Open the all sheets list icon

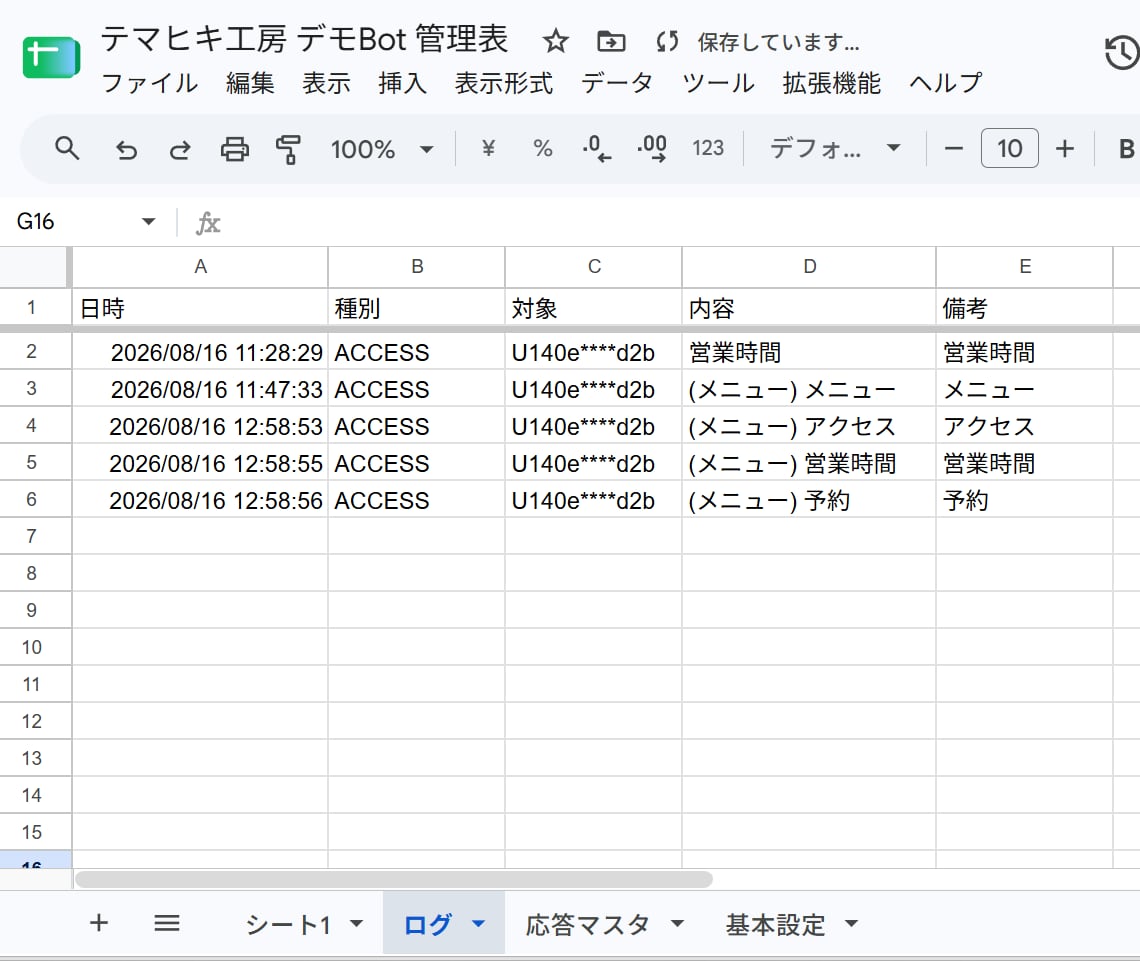[x=166, y=923]
